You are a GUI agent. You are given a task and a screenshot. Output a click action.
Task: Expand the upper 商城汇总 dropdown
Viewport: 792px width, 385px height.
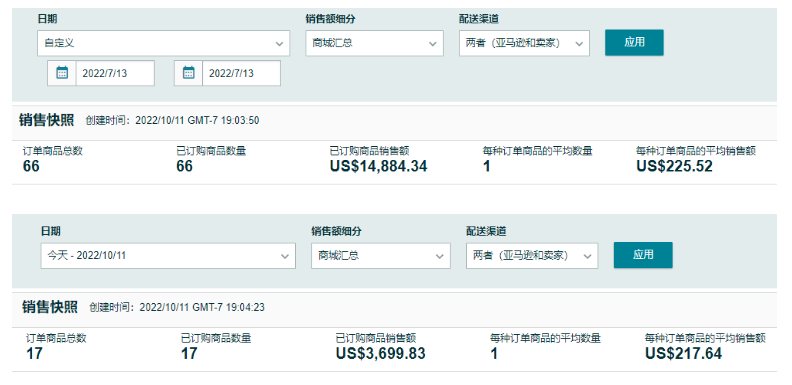pos(374,43)
